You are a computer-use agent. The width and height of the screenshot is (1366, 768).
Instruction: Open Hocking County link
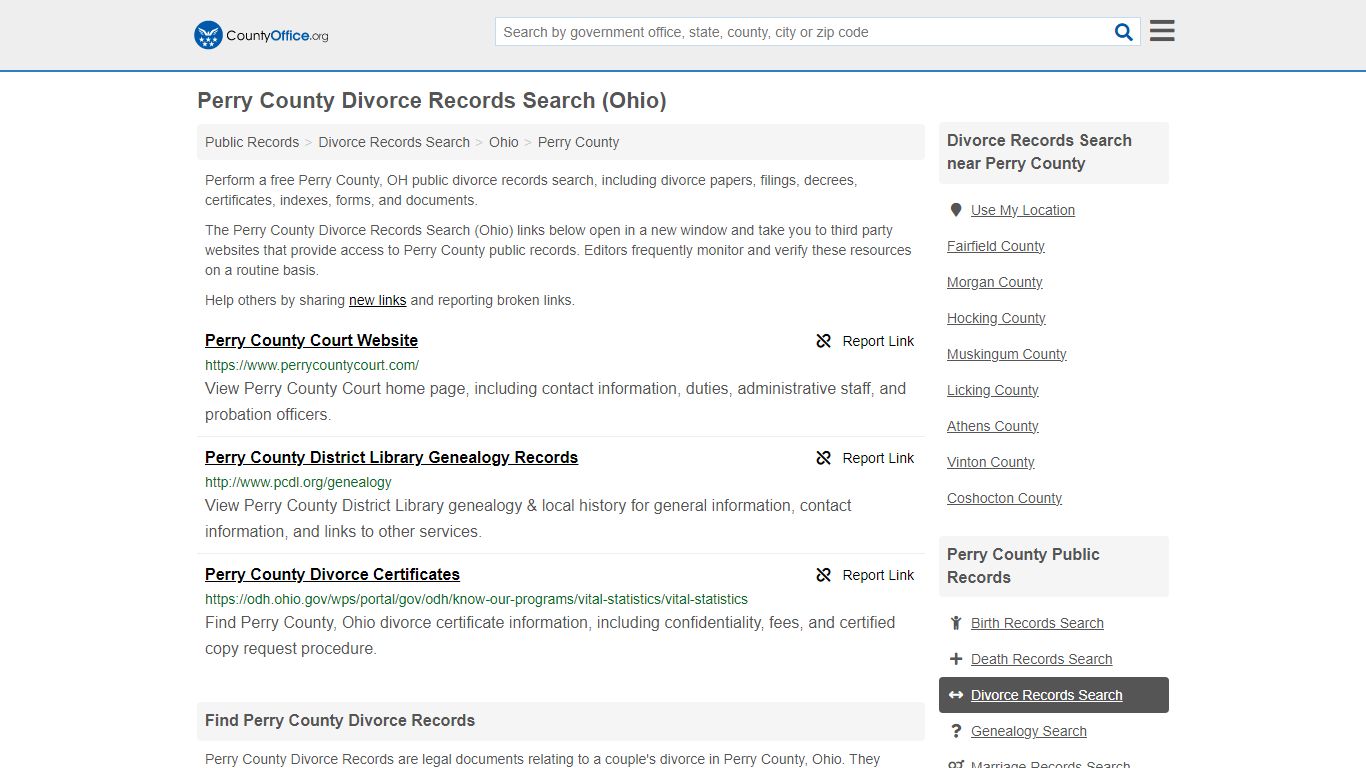[996, 318]
